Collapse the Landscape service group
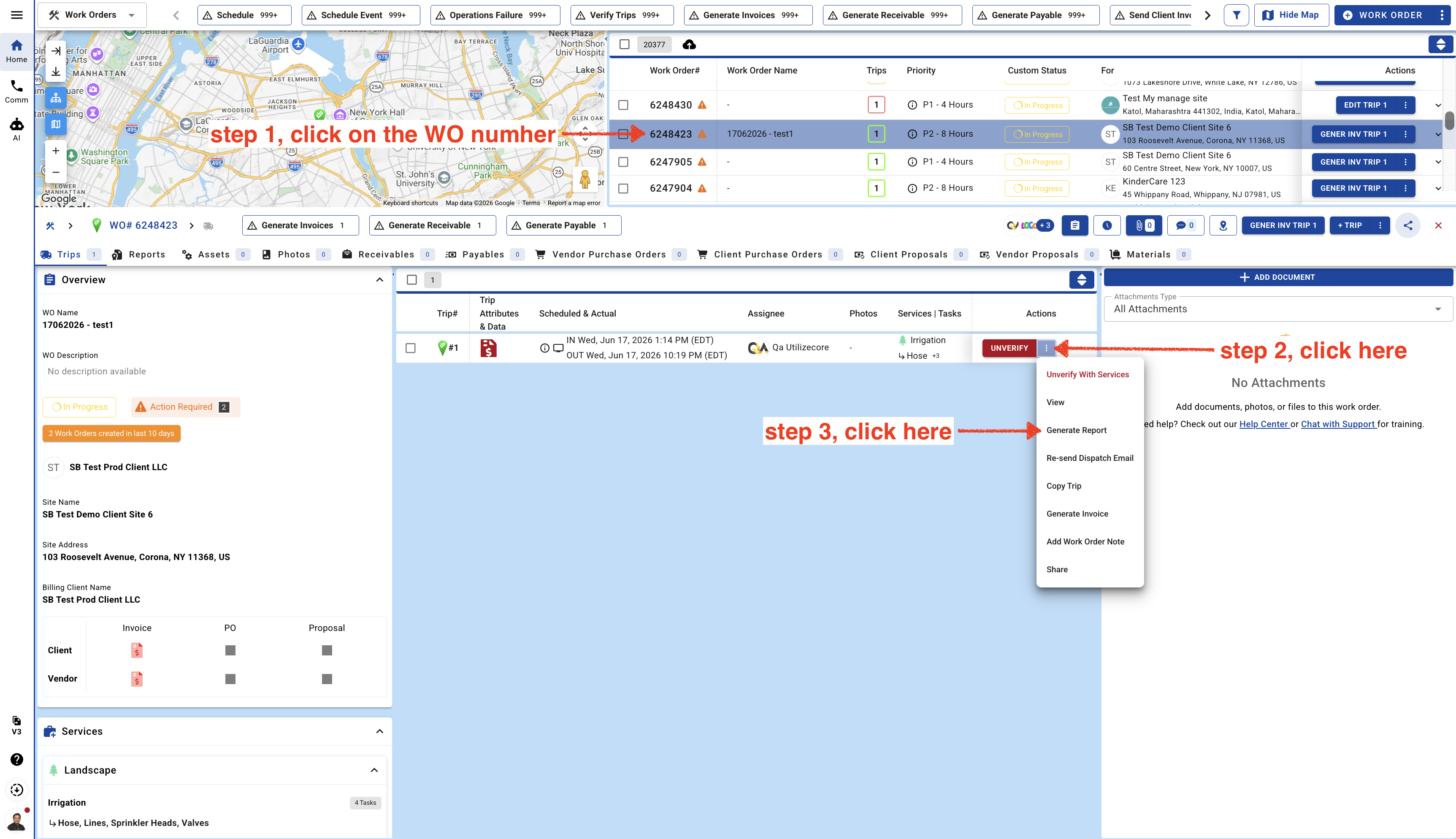Image resolution: width=1456 pixels, height=839 pixels. 374,771
